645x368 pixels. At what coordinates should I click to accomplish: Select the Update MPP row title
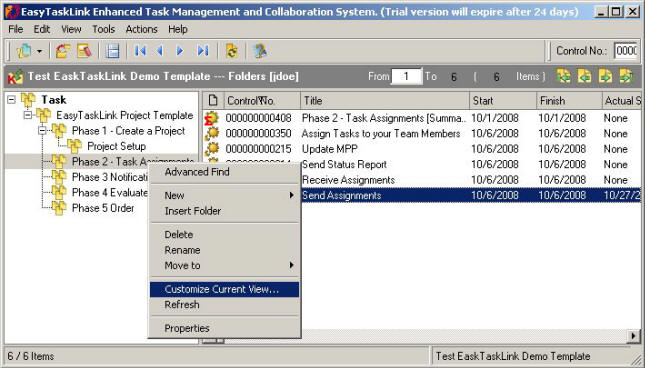click(x=329, y=149)
